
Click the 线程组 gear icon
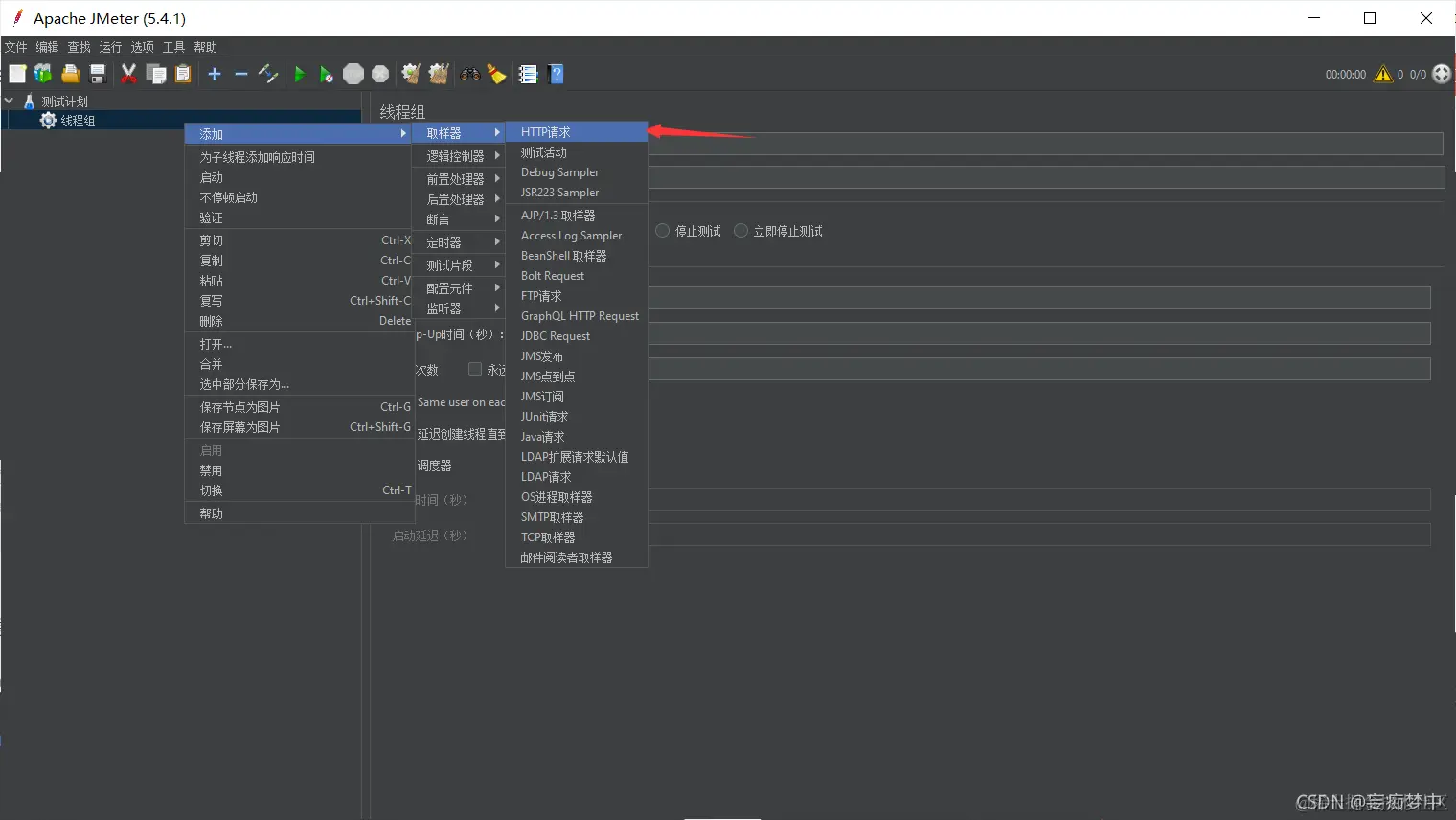pyautogui.click(x=48, y=121)
